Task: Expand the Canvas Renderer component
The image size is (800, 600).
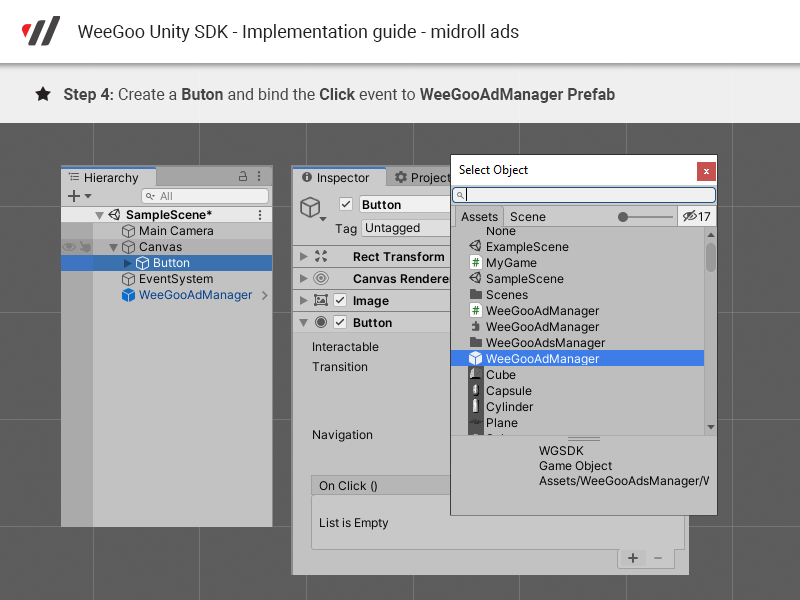Action: (304, 278)
